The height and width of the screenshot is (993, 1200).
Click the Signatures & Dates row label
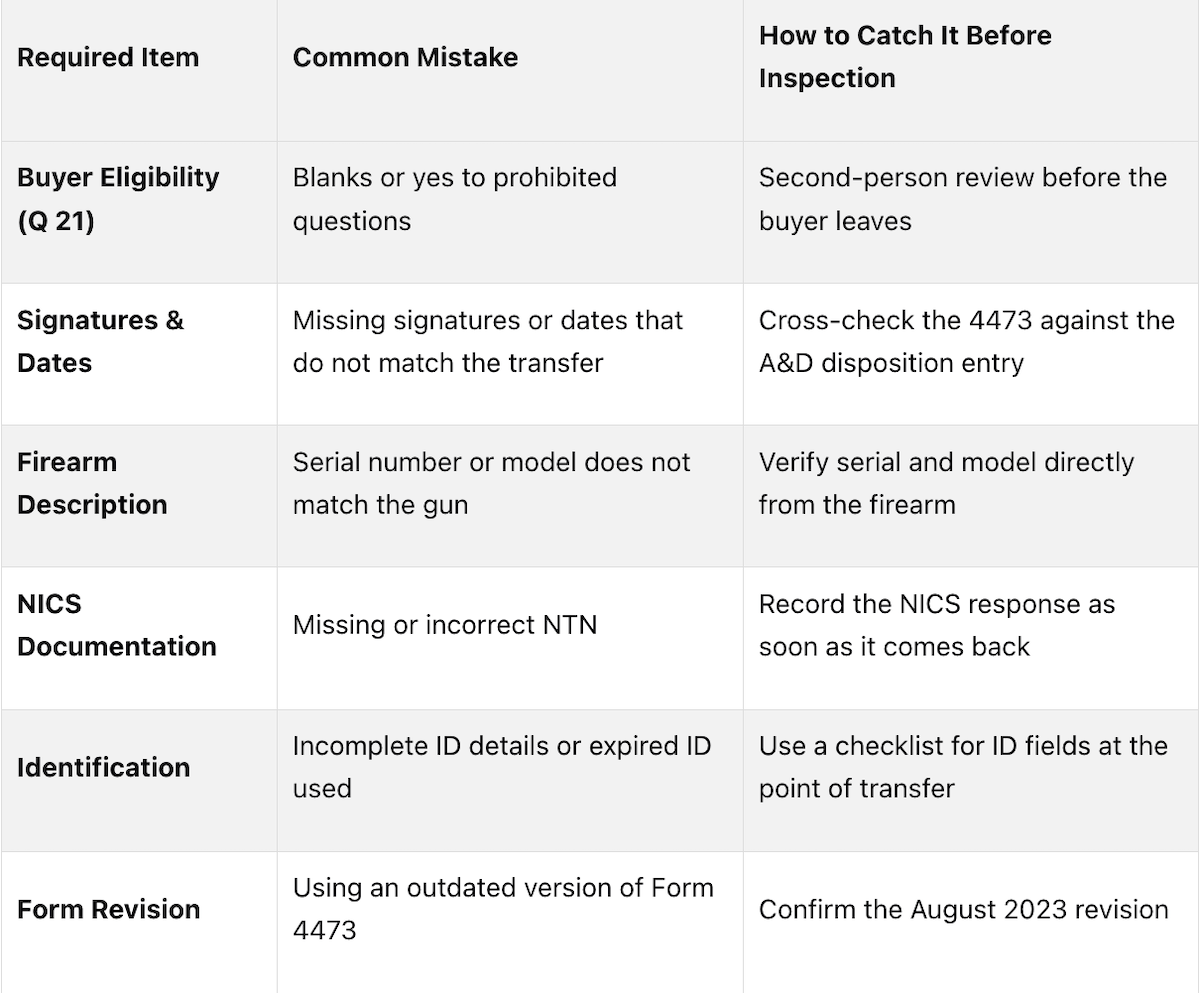click(101, 341)
